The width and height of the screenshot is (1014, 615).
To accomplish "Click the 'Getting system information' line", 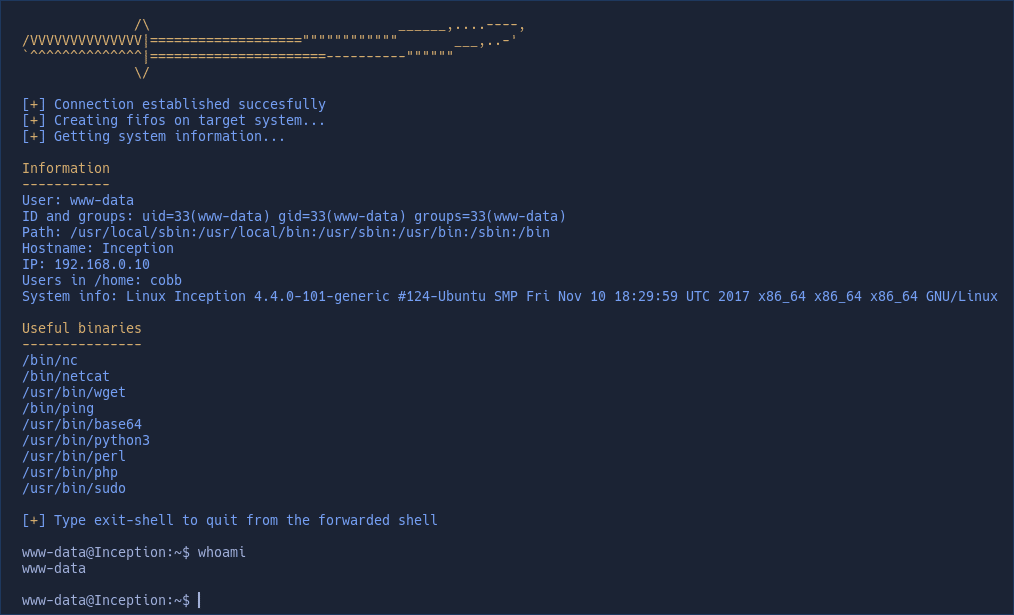I will coord(153,136).
